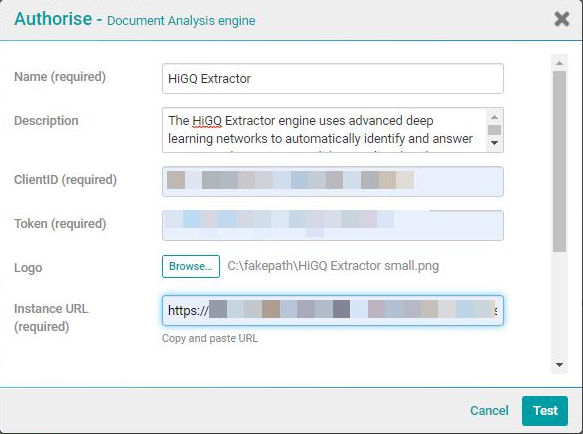583x434 pixels.
Task: Click the Token input field
Action: point(333,225)
